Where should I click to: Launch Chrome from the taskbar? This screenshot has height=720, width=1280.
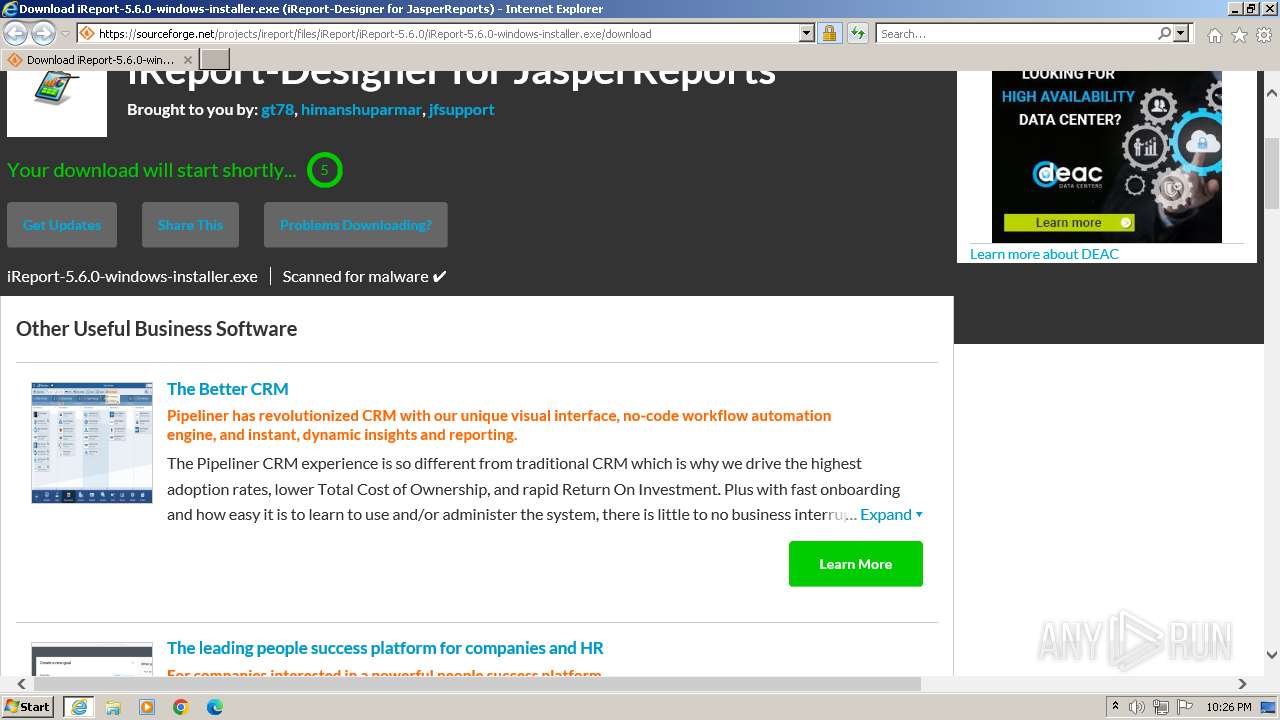[181, 707]
